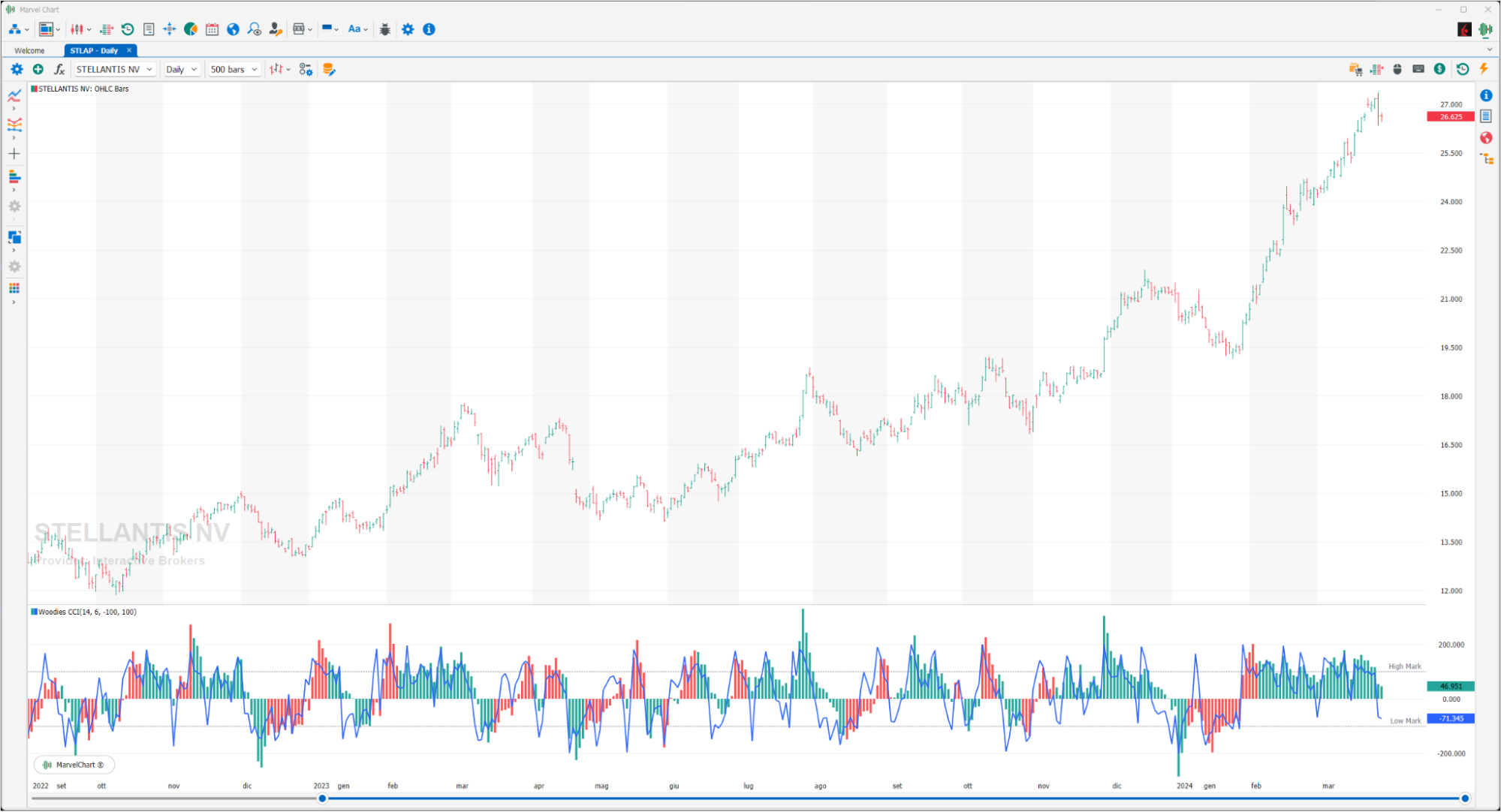Open the orange tree structure icon in right sidebar
The image size is (1501, 812).
click(x=1487, y=158)
